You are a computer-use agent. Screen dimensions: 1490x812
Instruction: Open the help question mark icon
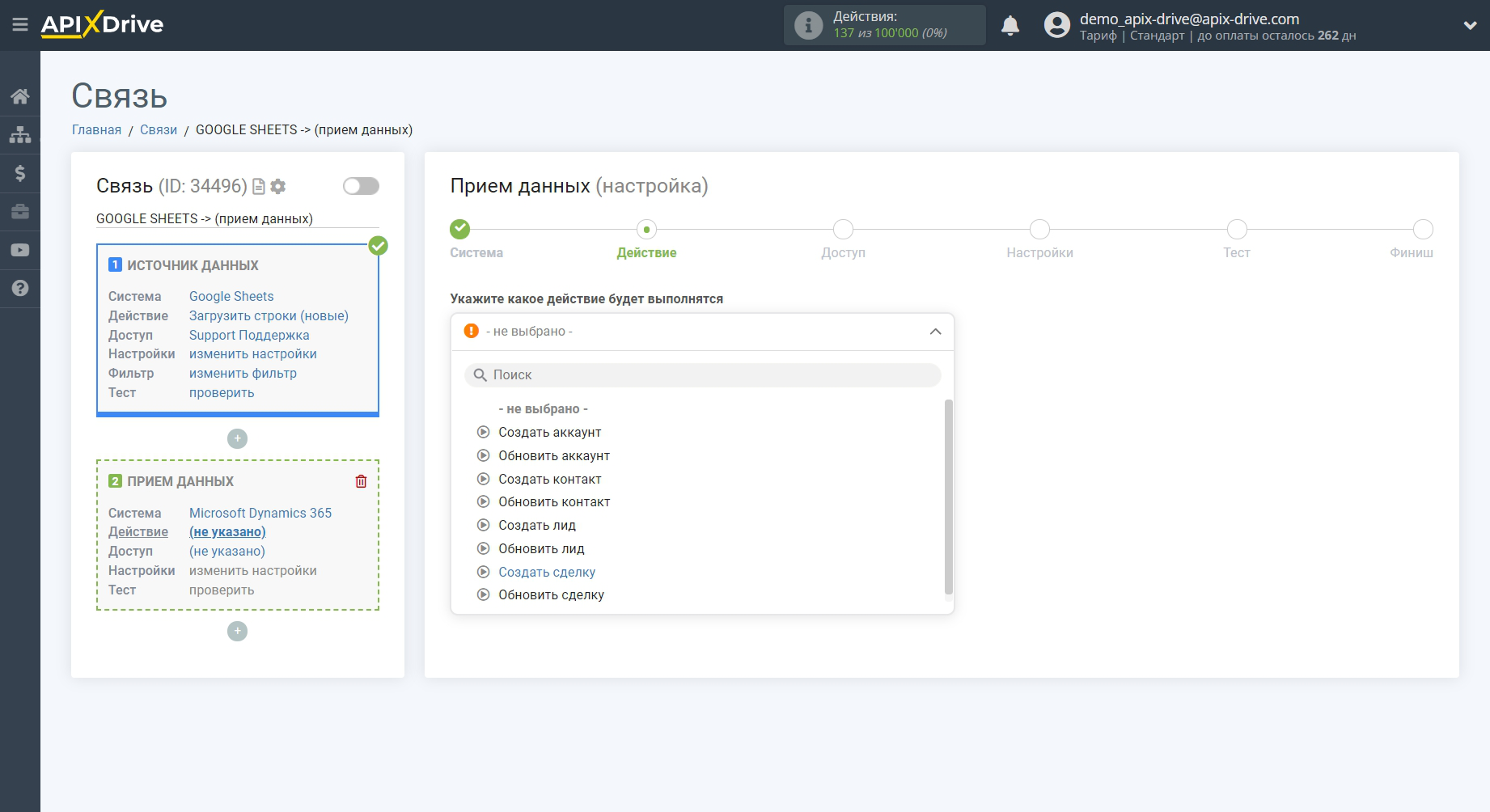[x=20, y=288]
